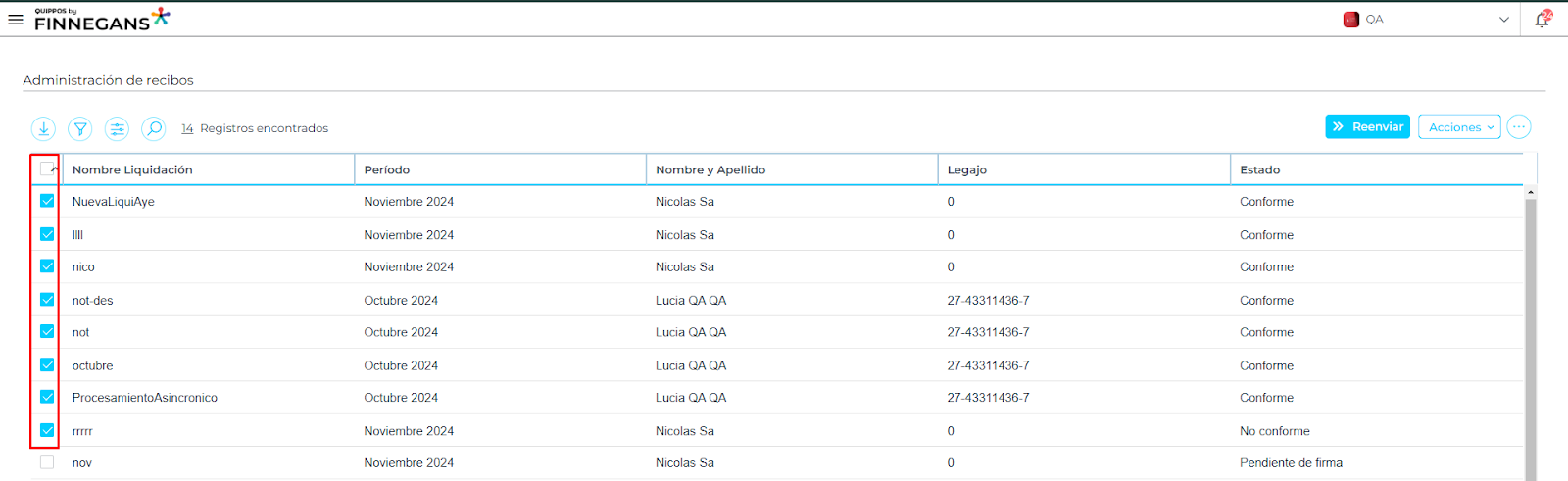Open the hamburger navigation menu

click(x=16, y=19)
